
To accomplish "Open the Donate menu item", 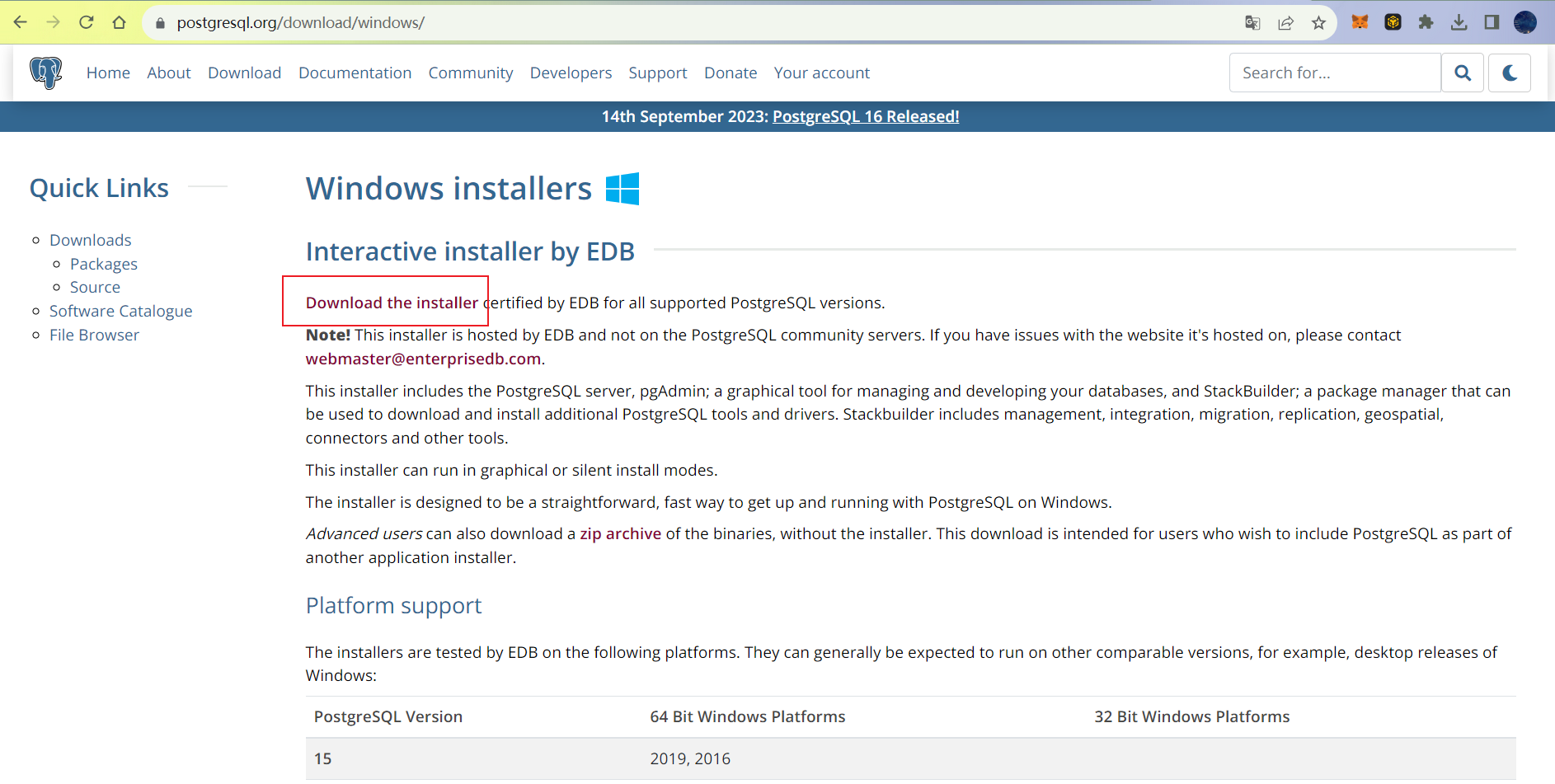I will coord(731,73).
